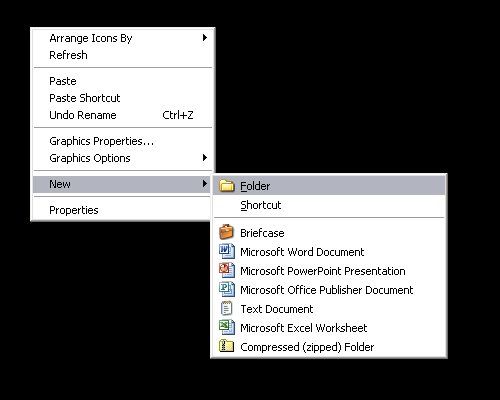Click the yellow Folder icon
This screenshot has height=400, width=500.
(x=227, y=186)
